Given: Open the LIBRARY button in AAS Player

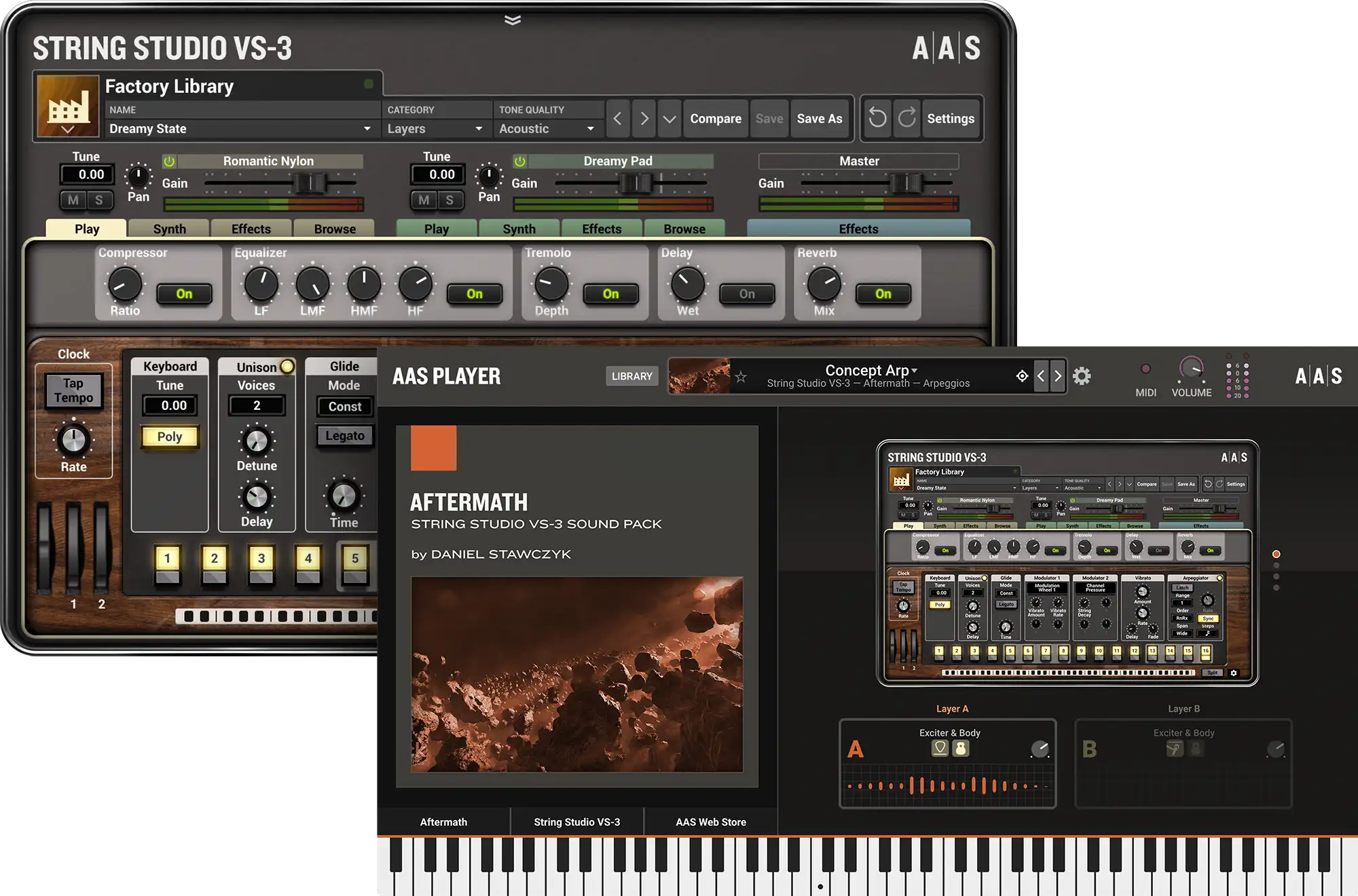Looking at the screenshot, I should (631, 376).
